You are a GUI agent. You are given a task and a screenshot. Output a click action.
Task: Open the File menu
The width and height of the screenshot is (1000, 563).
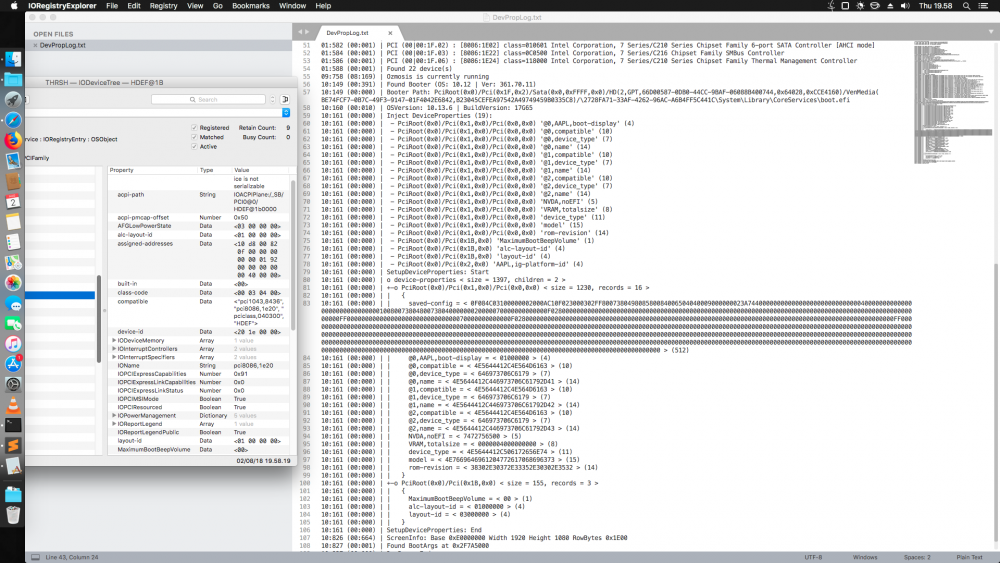[x=112, y=6]
